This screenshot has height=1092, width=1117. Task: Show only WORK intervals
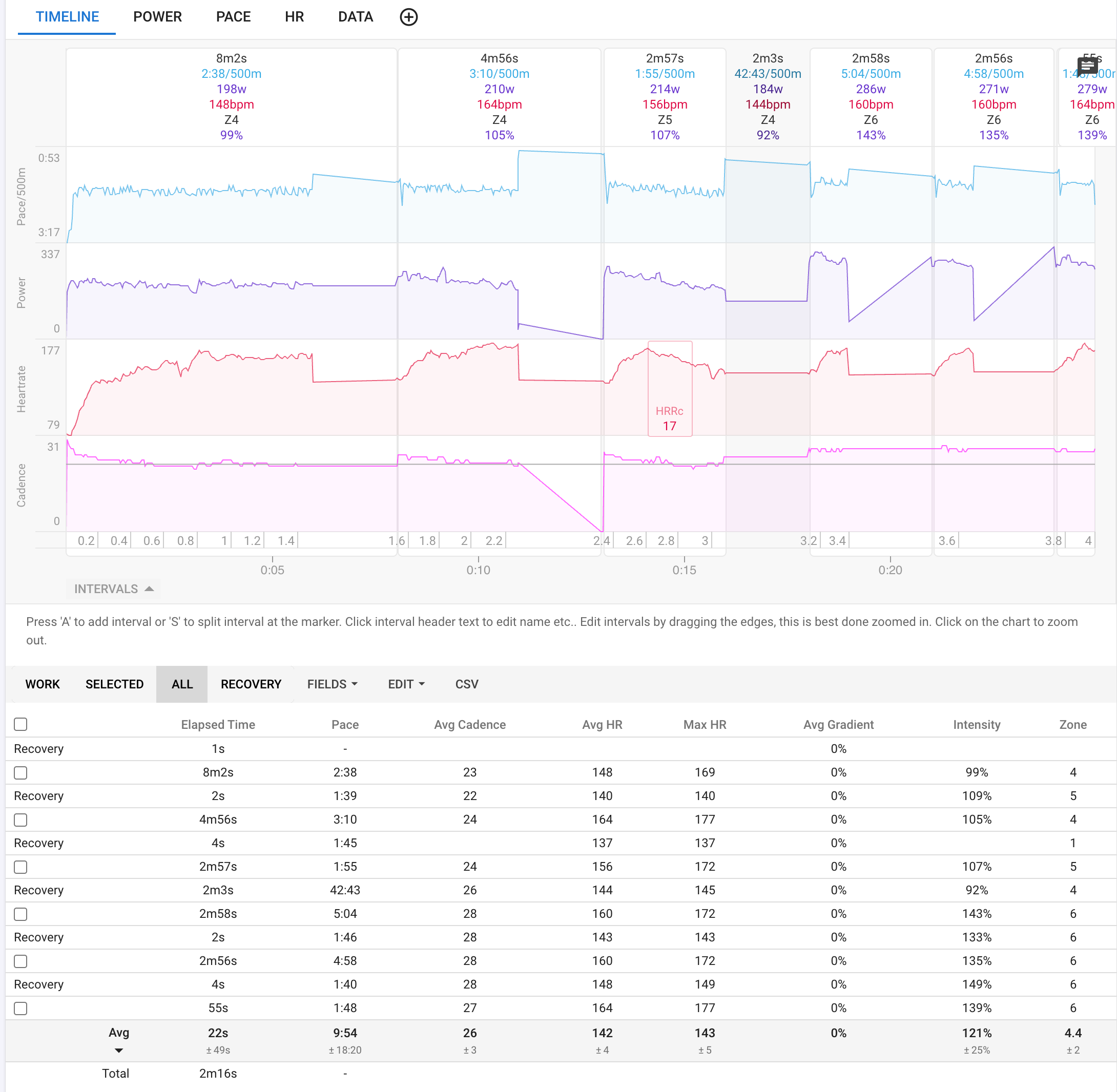click(43, 684)
